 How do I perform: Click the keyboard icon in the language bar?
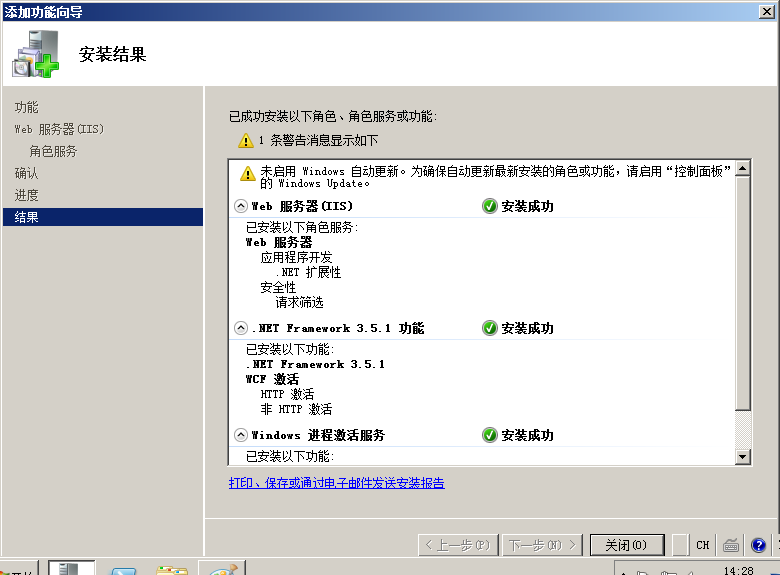click(x=731, y=545)
